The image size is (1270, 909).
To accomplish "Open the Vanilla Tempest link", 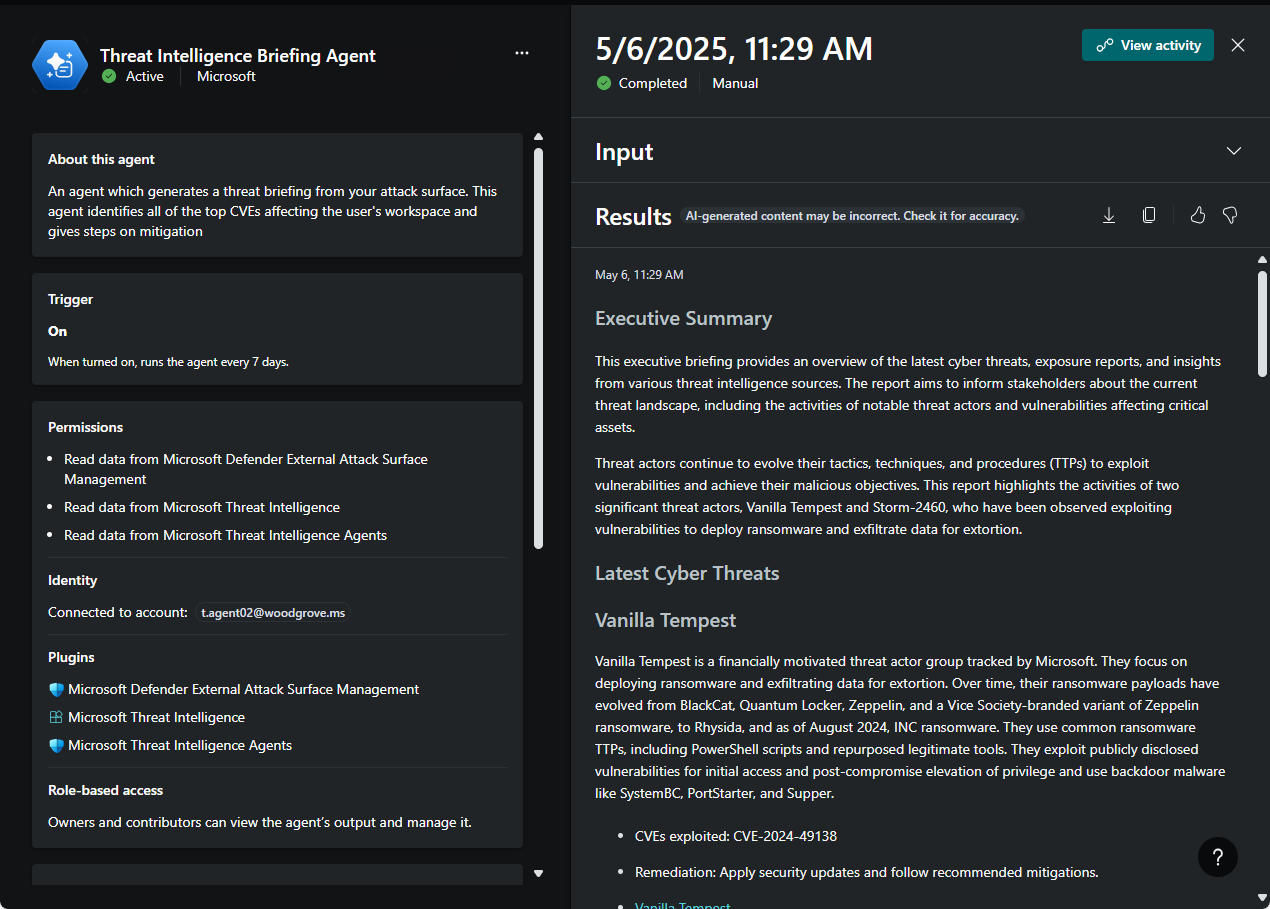I will [682, 905].
